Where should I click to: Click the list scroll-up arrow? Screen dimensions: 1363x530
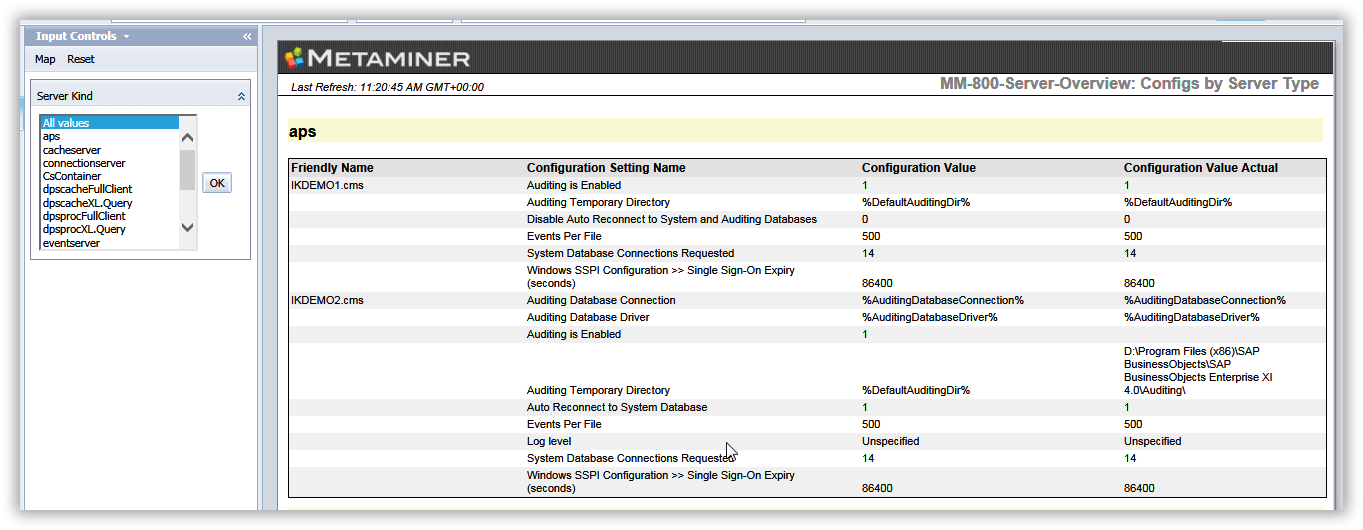pyautogui.click(x=187, y=138)
